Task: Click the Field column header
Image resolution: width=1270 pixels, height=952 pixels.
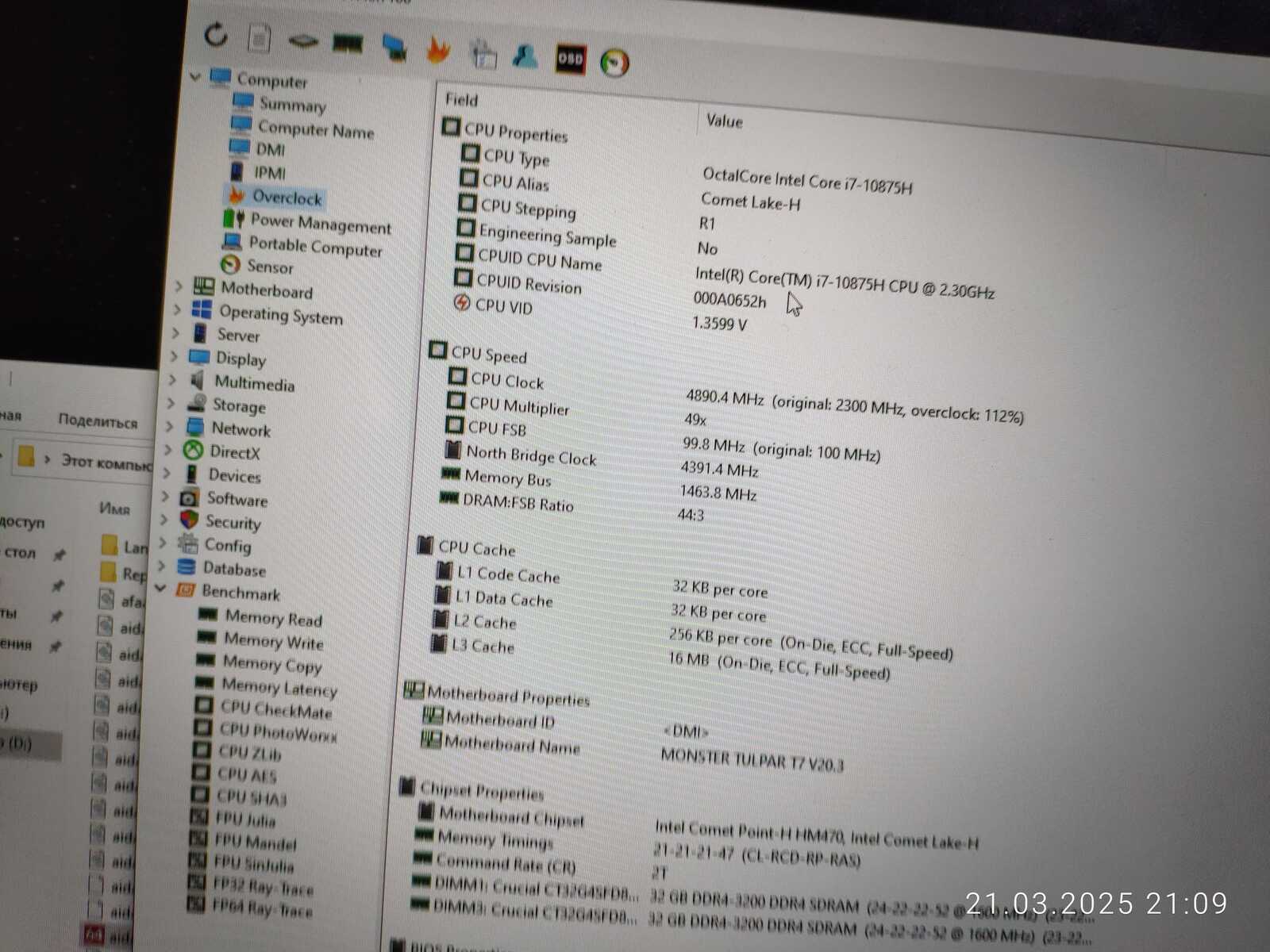Action: point(461,100)
